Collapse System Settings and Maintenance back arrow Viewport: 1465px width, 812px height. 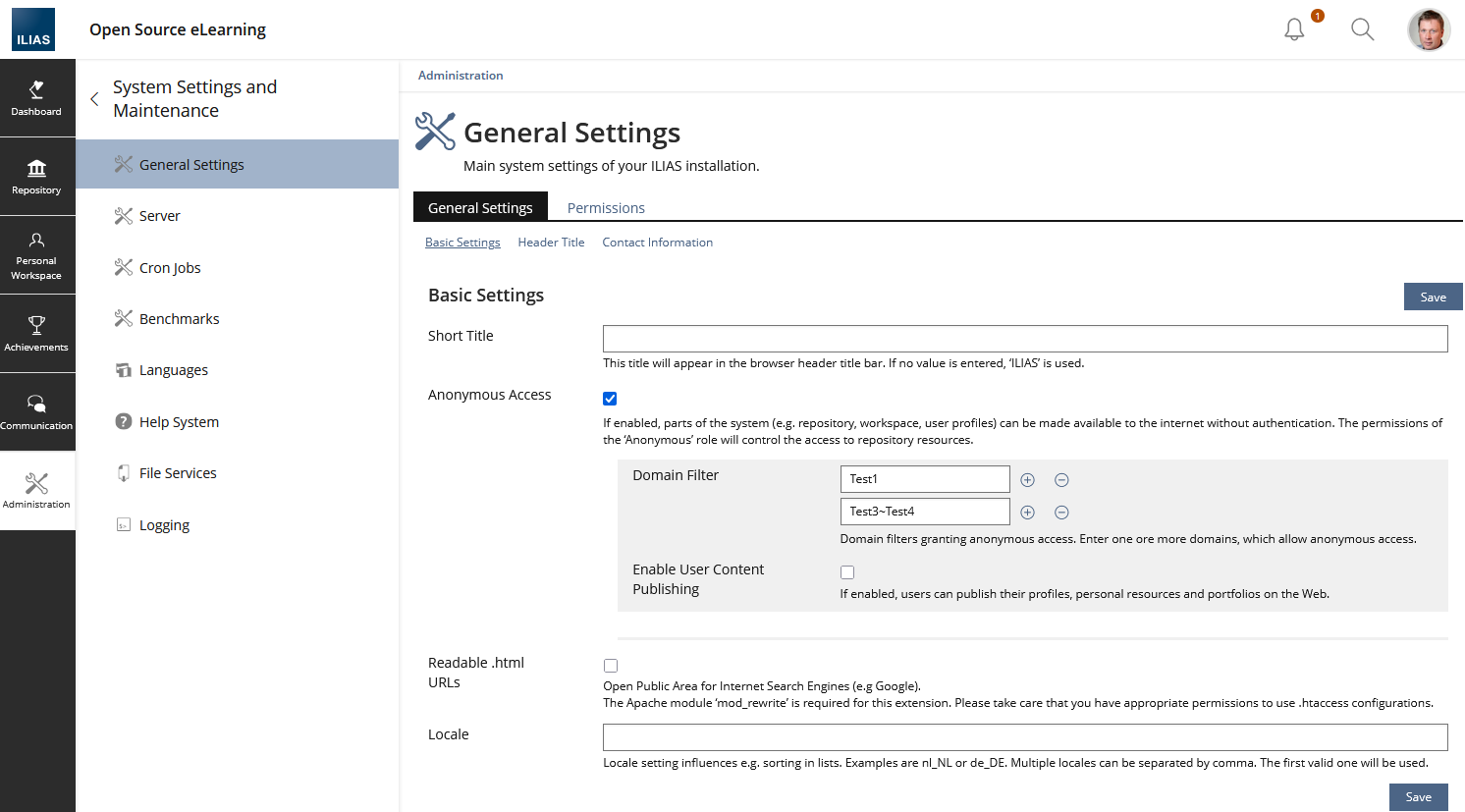(94, 99)
